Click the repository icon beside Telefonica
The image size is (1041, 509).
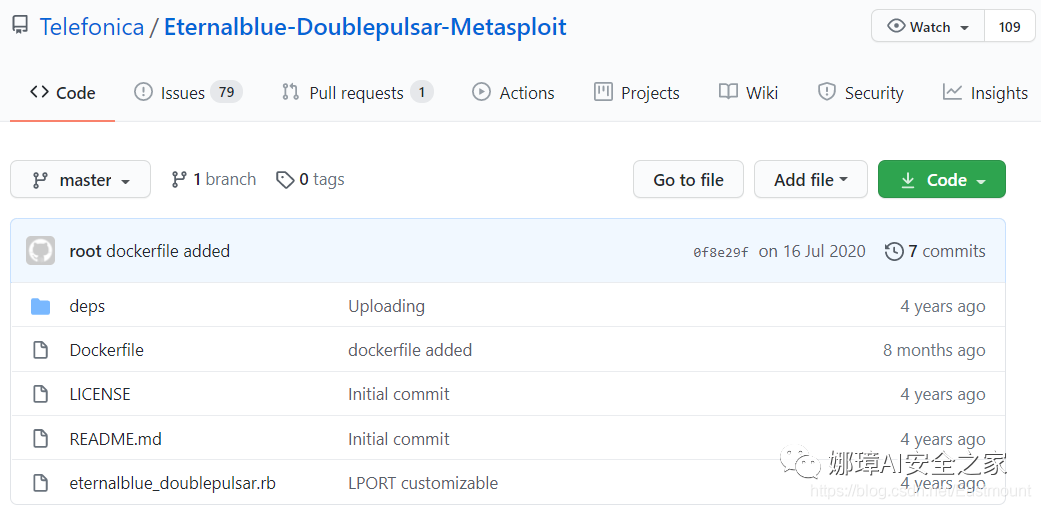pyautogui.click(x=20, y=27)
